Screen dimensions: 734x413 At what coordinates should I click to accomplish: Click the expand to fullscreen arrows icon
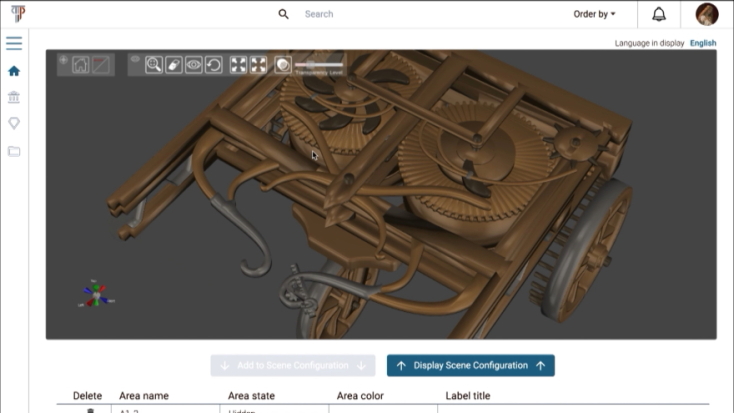238,64
